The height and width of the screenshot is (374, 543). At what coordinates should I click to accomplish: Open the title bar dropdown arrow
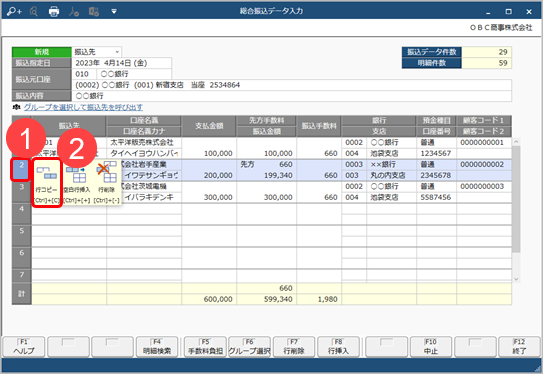(x=114, y=12)
